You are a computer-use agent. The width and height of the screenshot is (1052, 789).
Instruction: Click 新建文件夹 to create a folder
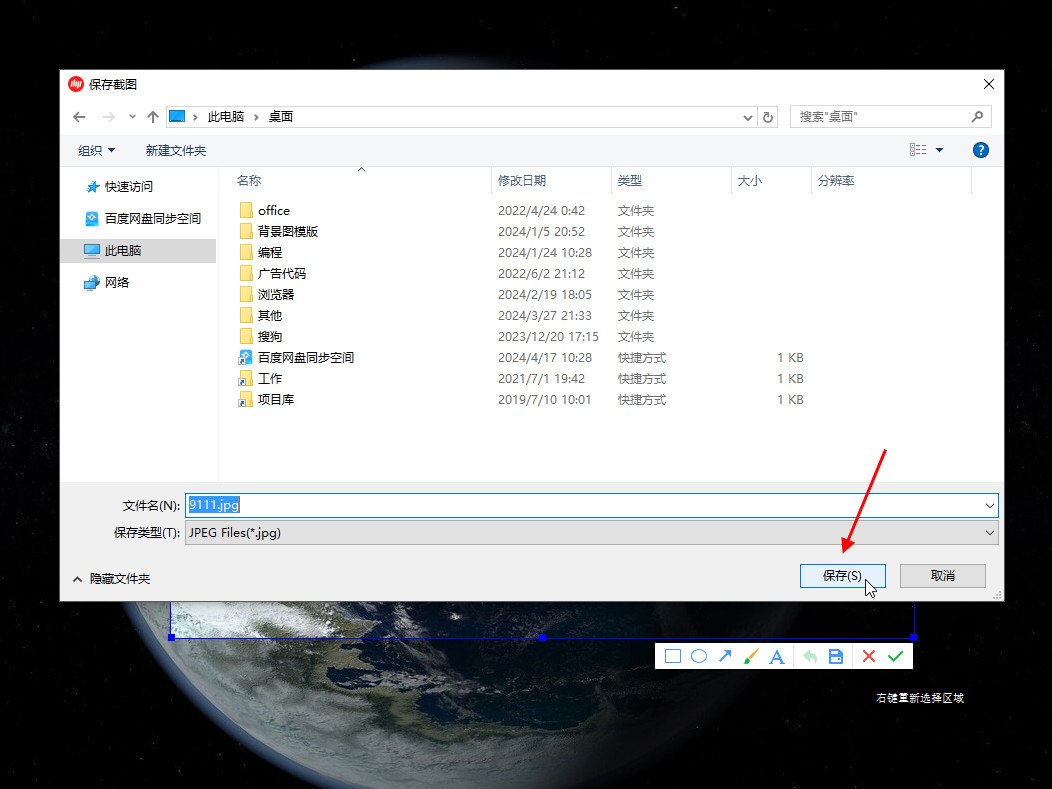[175, 150]
